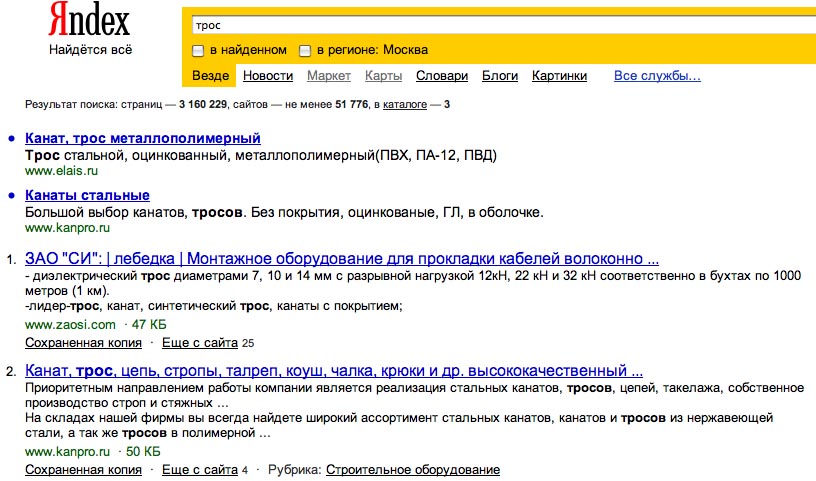This screenshot has height=481, width=816.
Task: Open the "Канаты стальные" ad link
Action: [87, 195]
